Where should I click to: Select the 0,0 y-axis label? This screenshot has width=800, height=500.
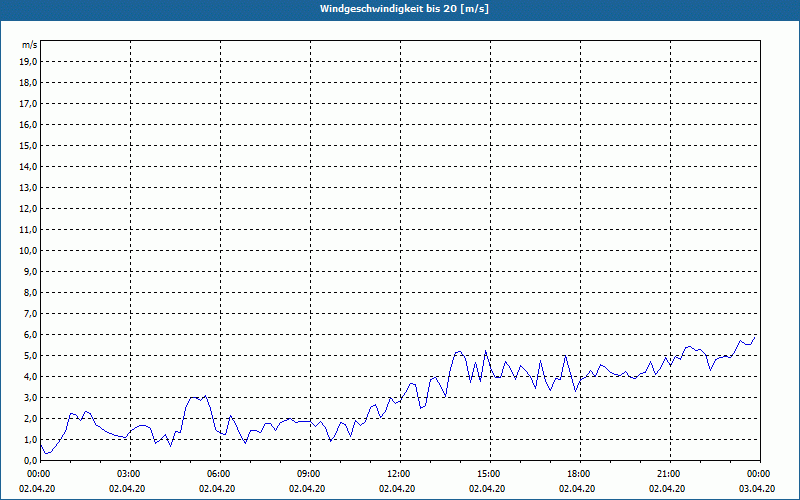[x=31, y=460]
